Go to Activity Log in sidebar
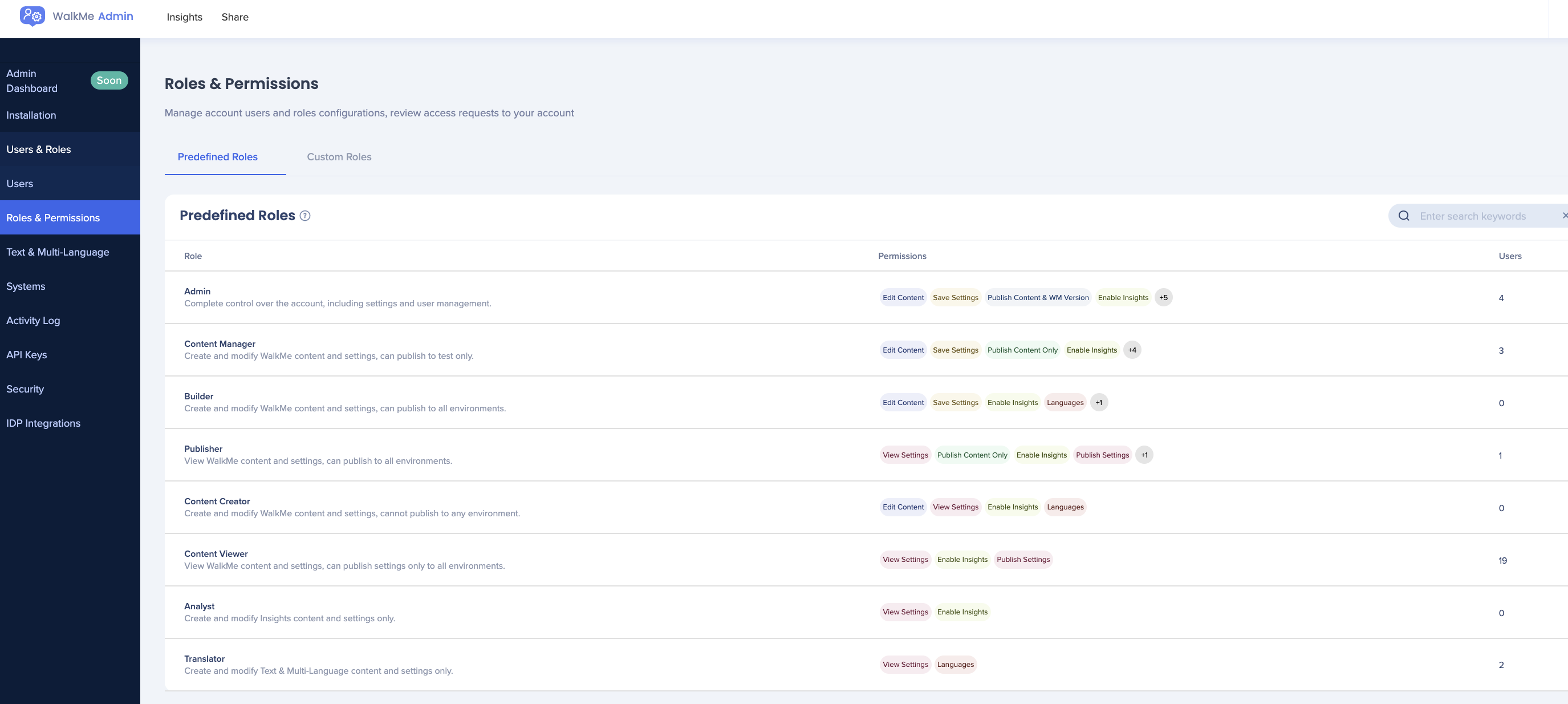 (33, 321)
